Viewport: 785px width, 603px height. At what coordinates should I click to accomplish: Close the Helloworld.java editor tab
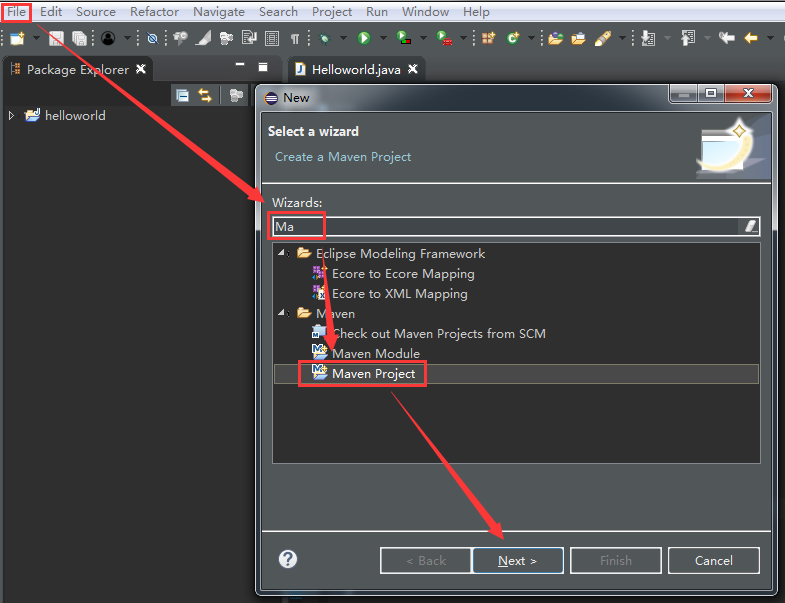tap(413, 69)
